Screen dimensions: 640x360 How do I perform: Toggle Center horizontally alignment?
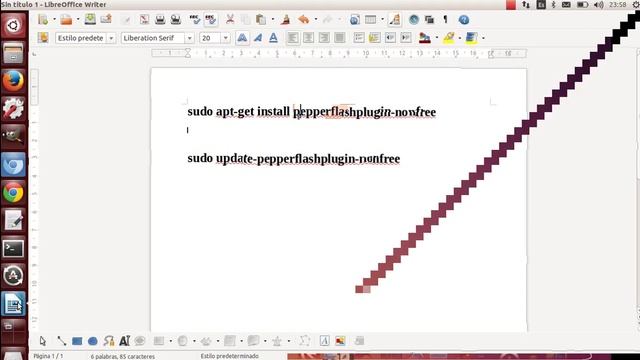[x=308, y=38]
